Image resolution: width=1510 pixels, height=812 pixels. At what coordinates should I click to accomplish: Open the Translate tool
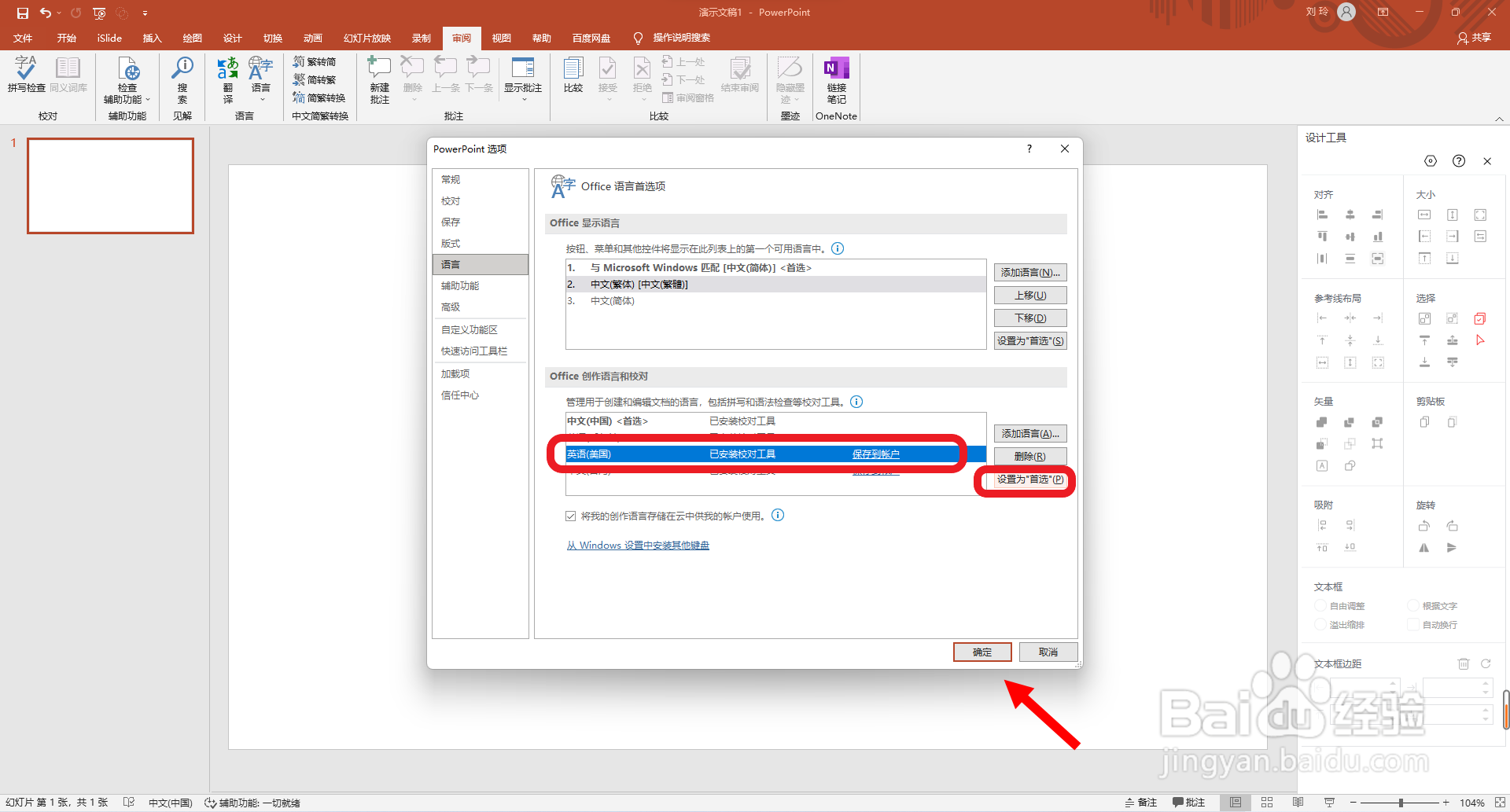pos(227,80)
